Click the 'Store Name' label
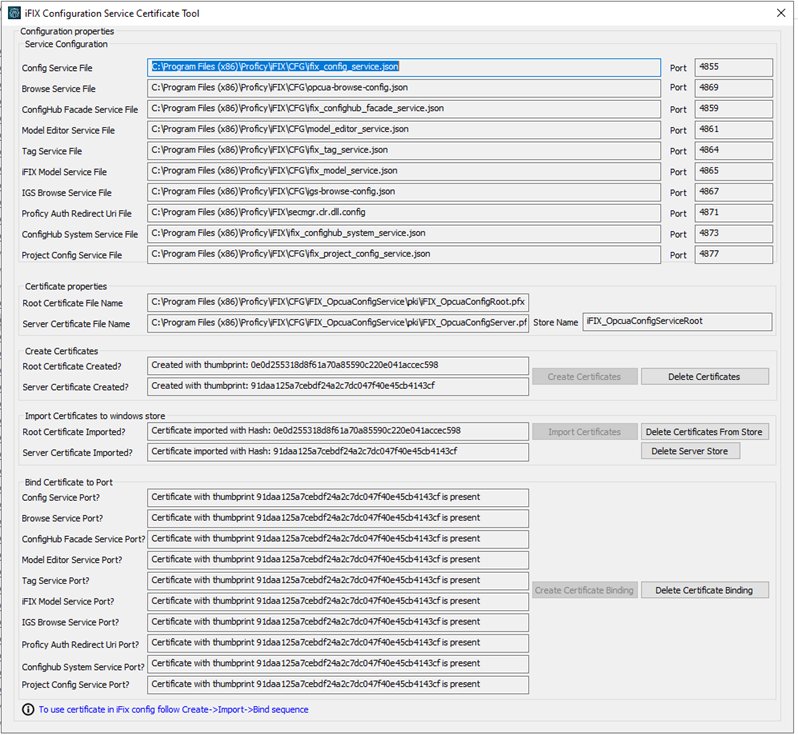The image size is (798, 735). (x=555, y=323)
